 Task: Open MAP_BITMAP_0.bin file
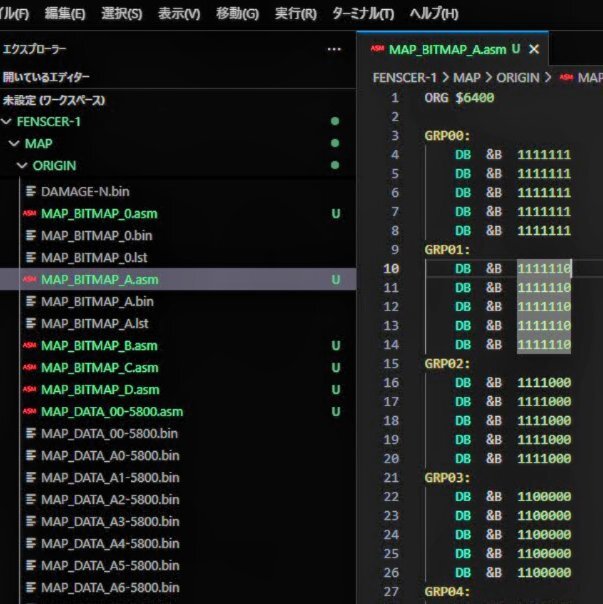96,235
